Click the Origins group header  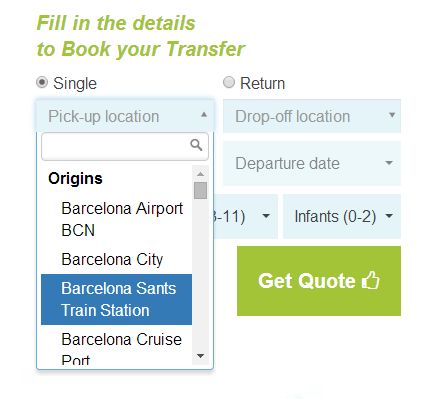point(75,178)
